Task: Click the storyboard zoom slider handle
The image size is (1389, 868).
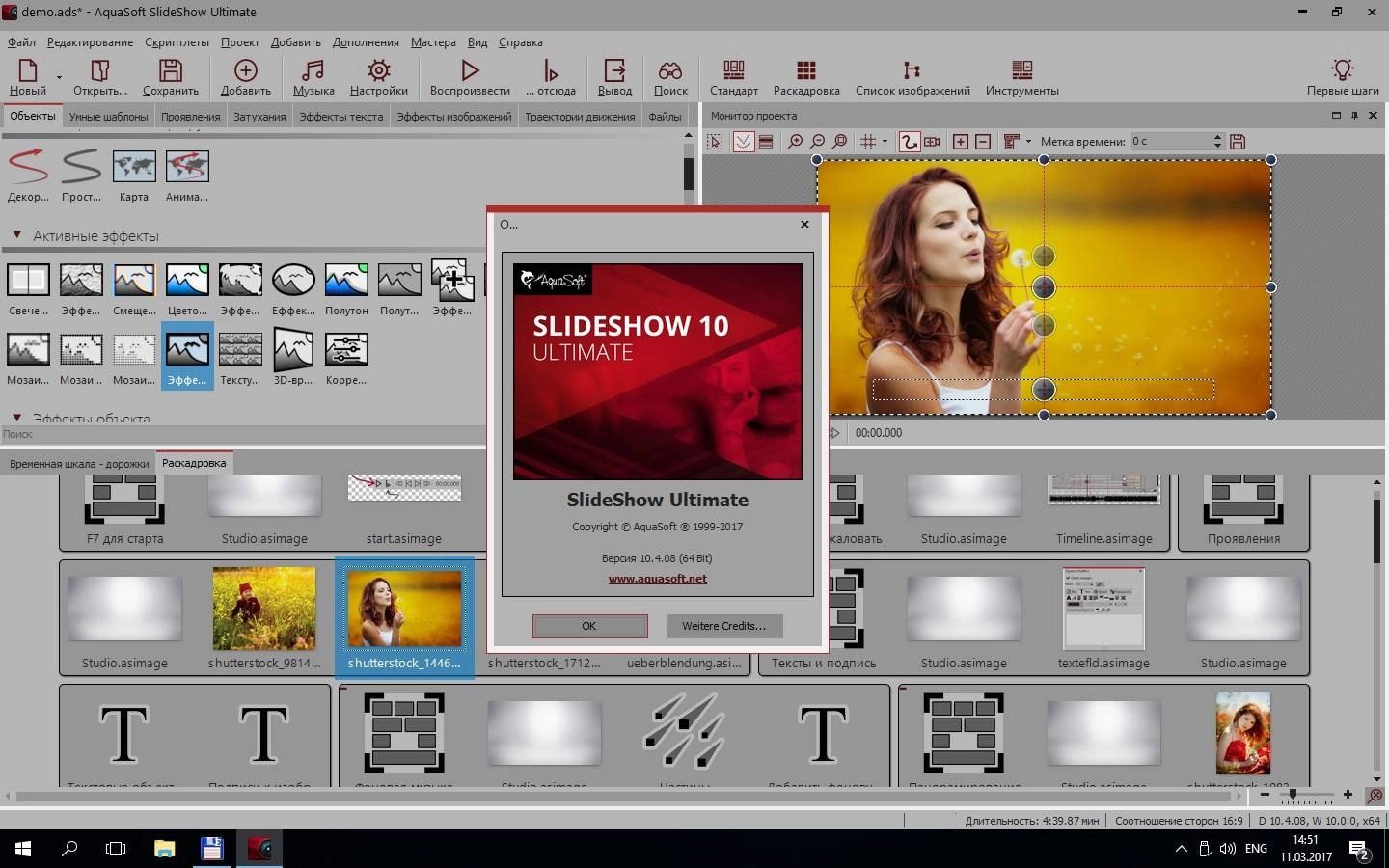Action: click(x=1294, y=795)
